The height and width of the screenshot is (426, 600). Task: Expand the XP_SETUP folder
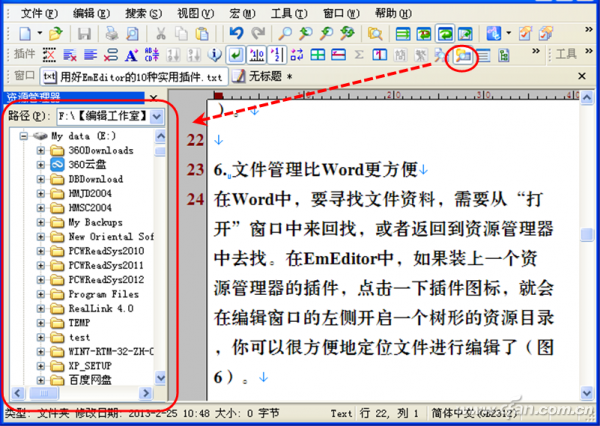pos(41,366)
